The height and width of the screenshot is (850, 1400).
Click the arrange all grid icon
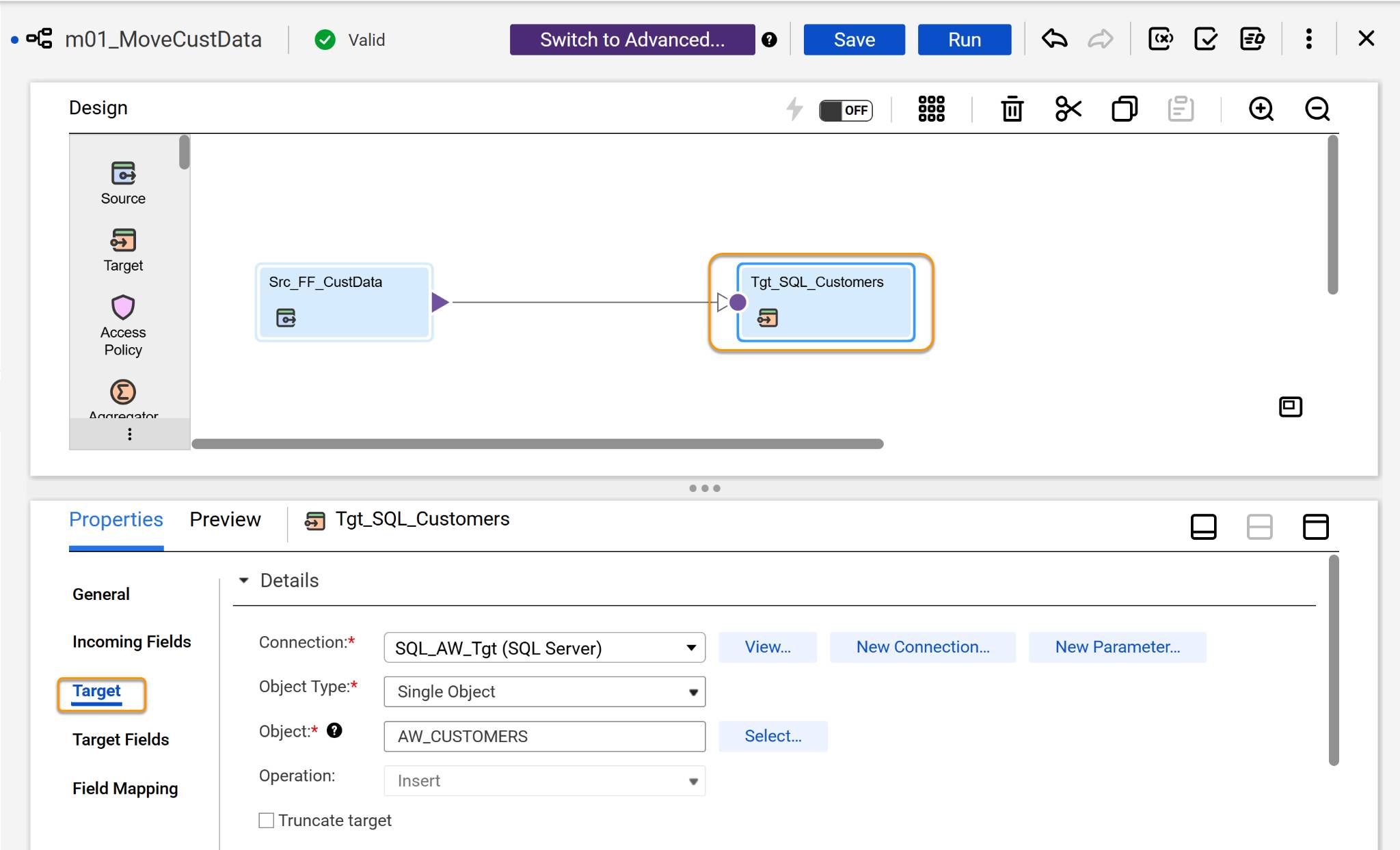[931, 109]
